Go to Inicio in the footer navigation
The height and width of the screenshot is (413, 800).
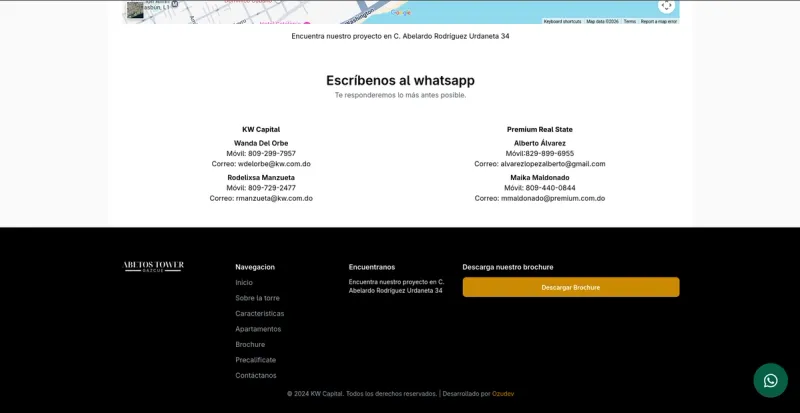244,282
